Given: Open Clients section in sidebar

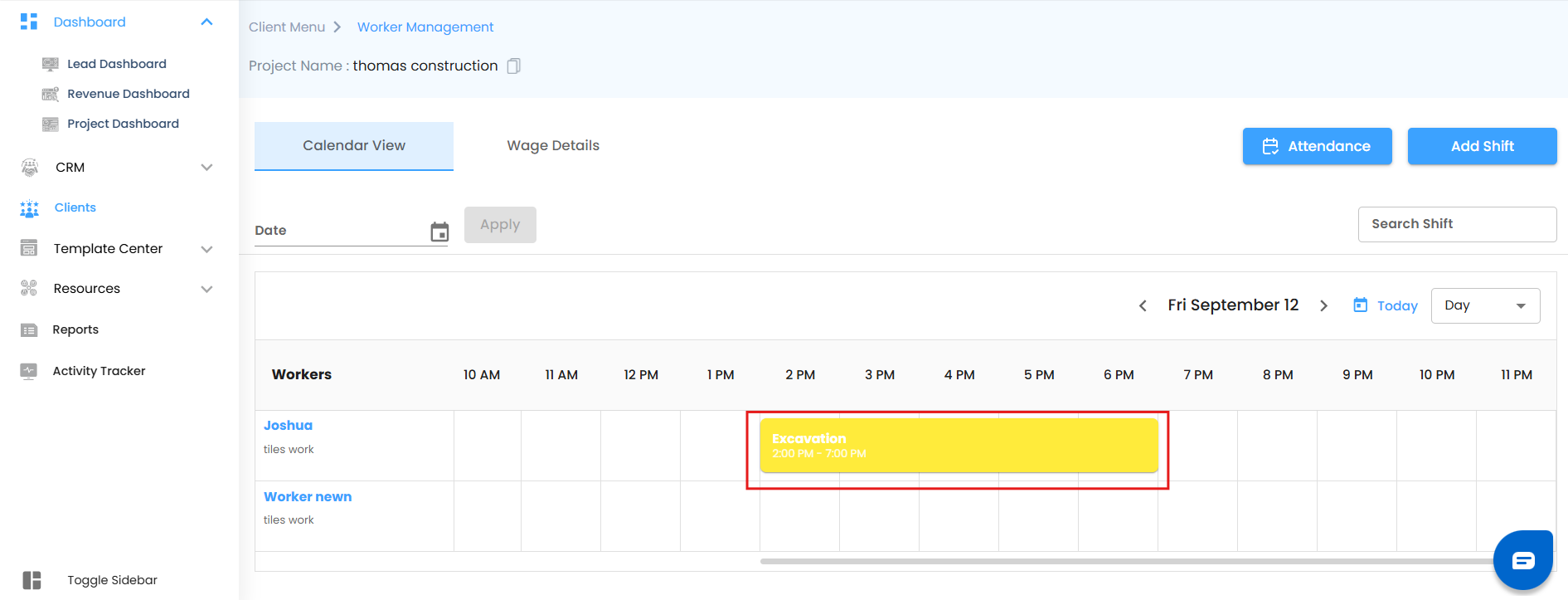Looking at the screenshot, I should point(75,207).
